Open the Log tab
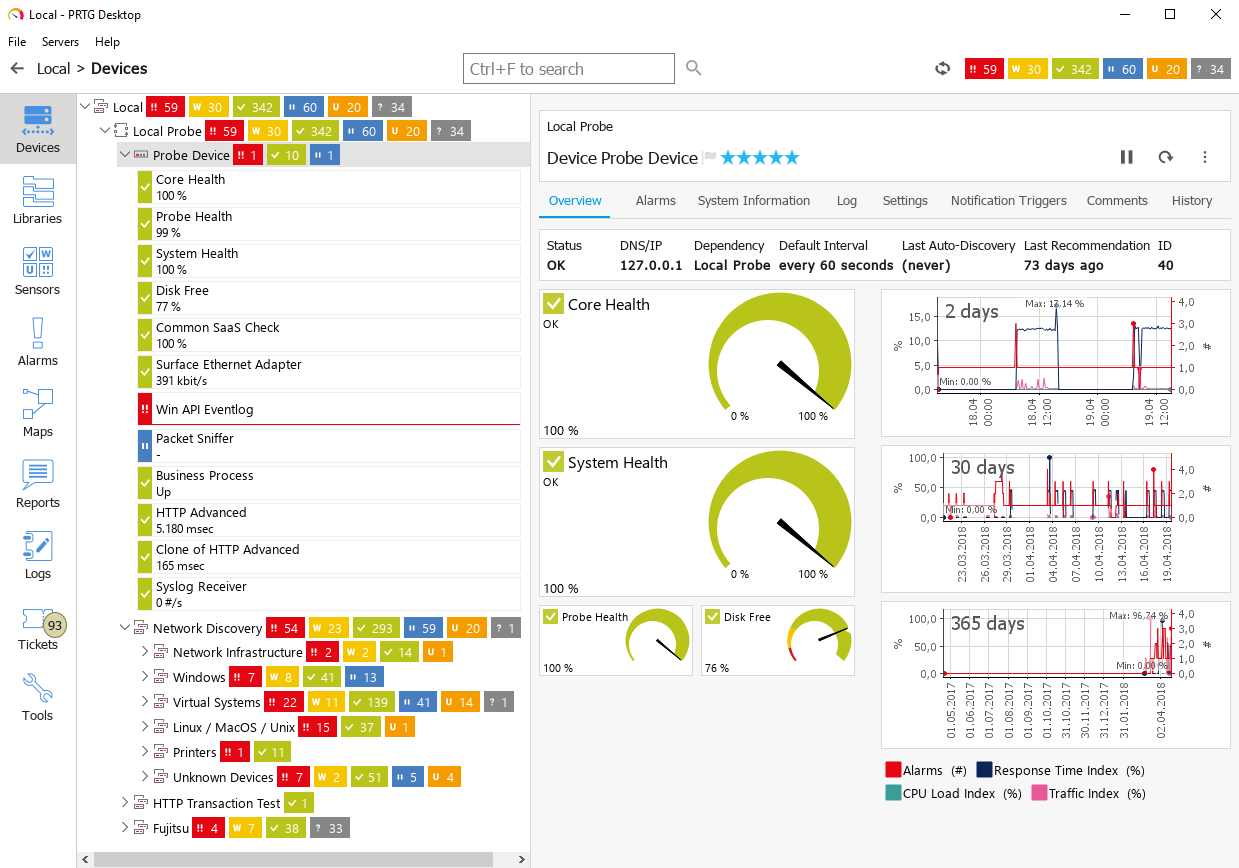Screen dimensions: 1239x868 pyautogui.click(x=847, y=200)
